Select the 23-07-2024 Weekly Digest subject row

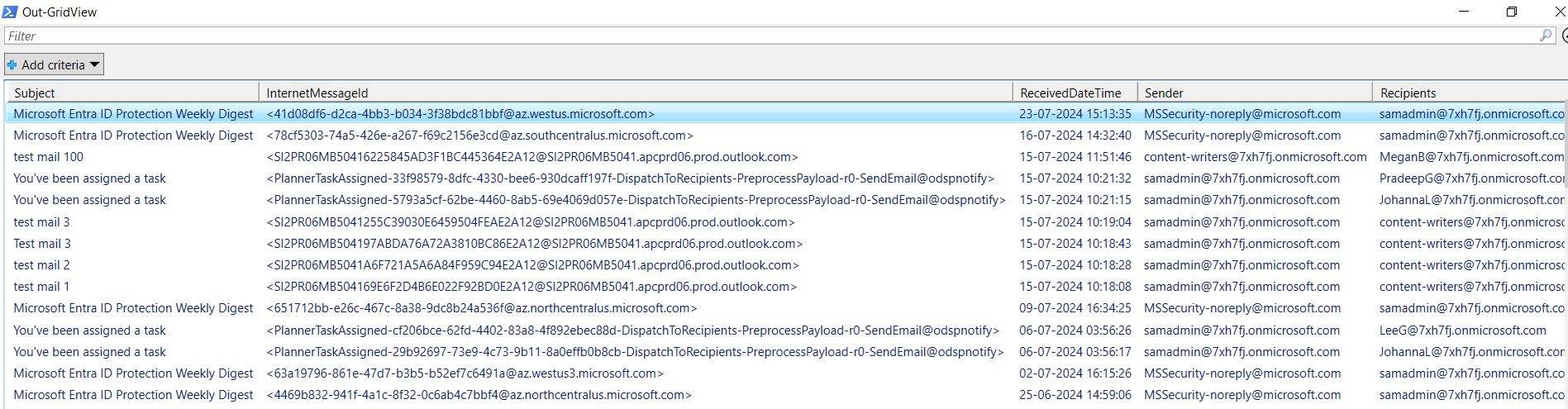pyautogui.click(x=133, y=114)
